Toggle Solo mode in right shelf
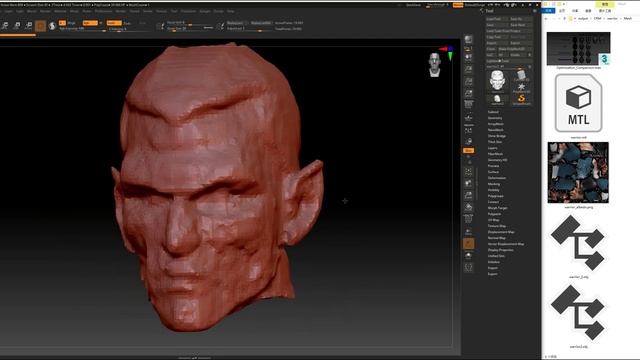 tap(468, 256)
